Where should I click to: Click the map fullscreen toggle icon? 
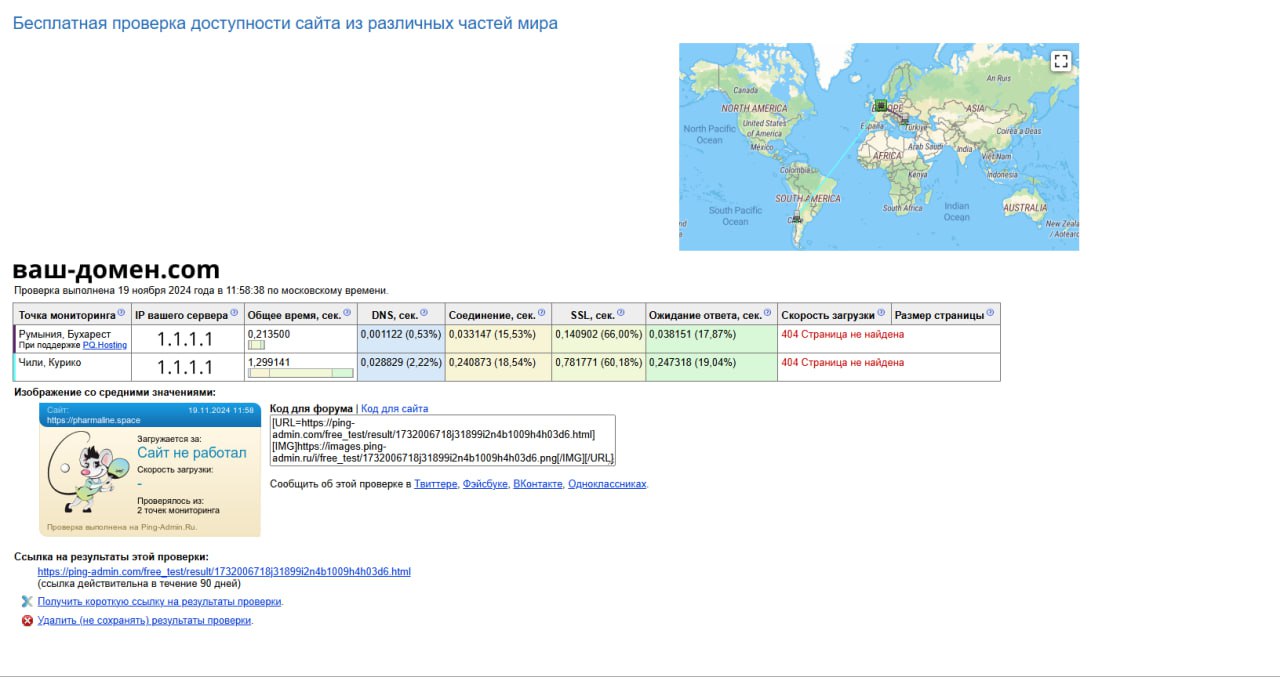pos(1061,61)
